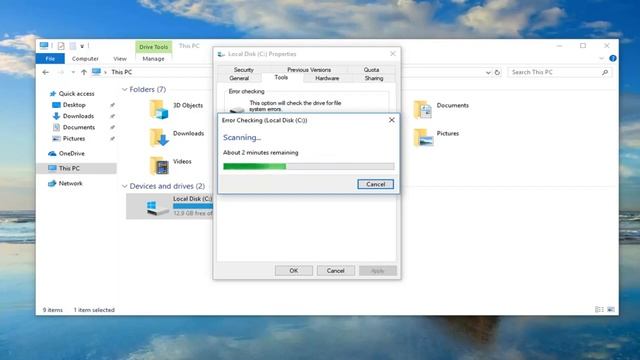Screen dimensions: 640x360
Task: Maximize the File Explorer window
Action: [x=583, y=46]
